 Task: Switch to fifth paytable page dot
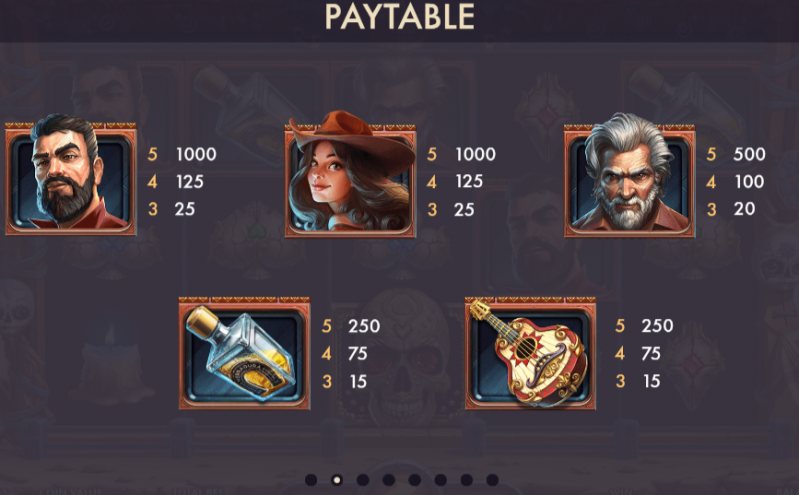pos(415,480)
